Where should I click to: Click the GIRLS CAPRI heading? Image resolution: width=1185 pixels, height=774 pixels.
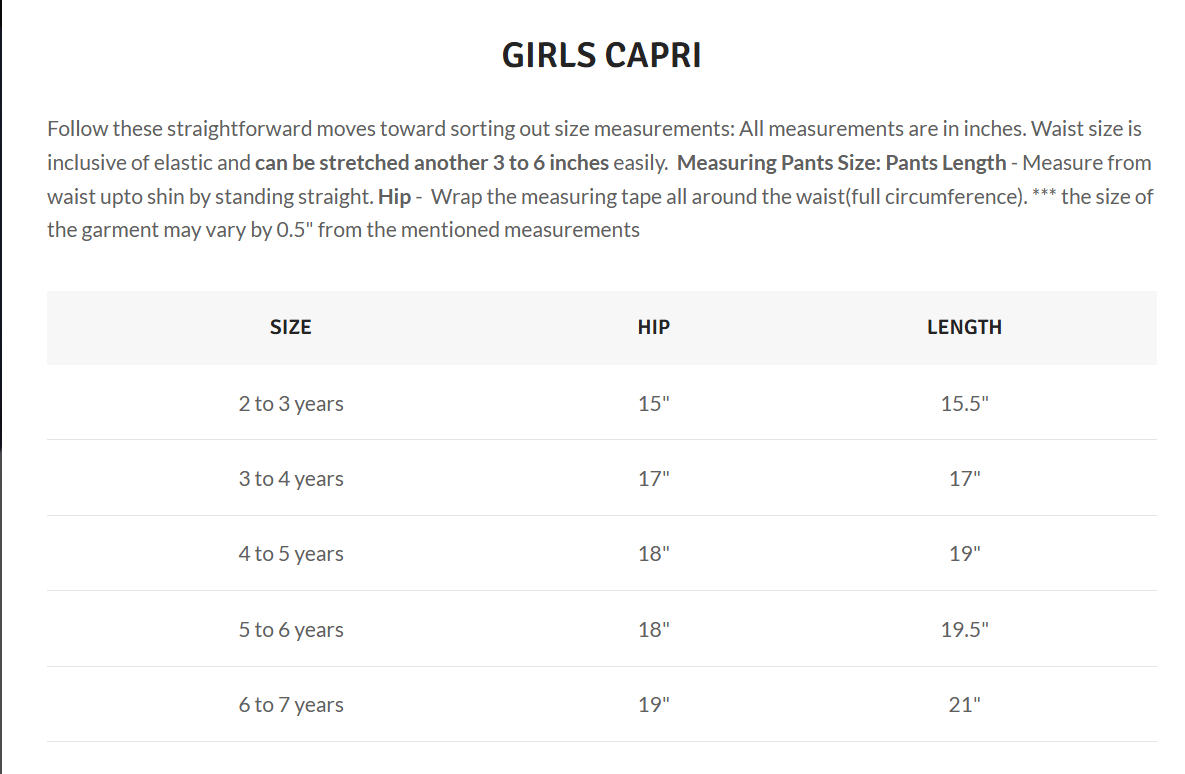[601, 56]
